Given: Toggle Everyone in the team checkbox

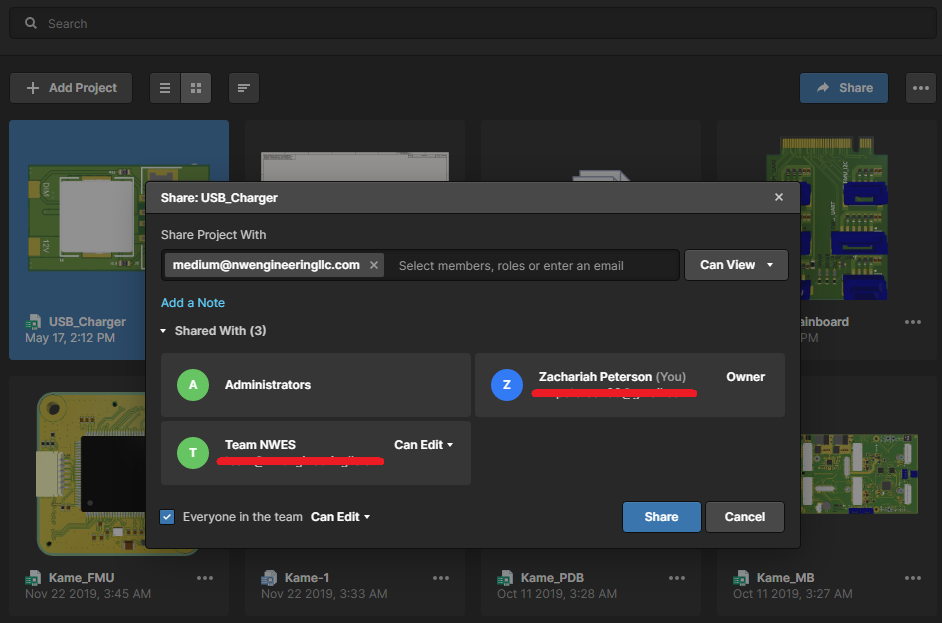Looking at the screenshot, I should pyautogui.click(x=167, y=517).
